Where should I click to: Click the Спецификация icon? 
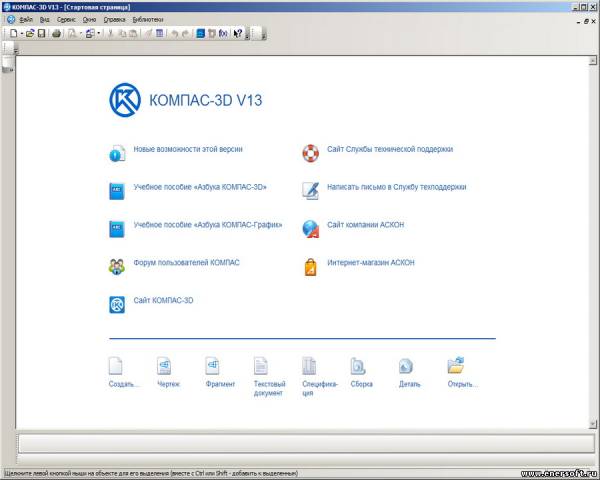(x=309, y=366)
